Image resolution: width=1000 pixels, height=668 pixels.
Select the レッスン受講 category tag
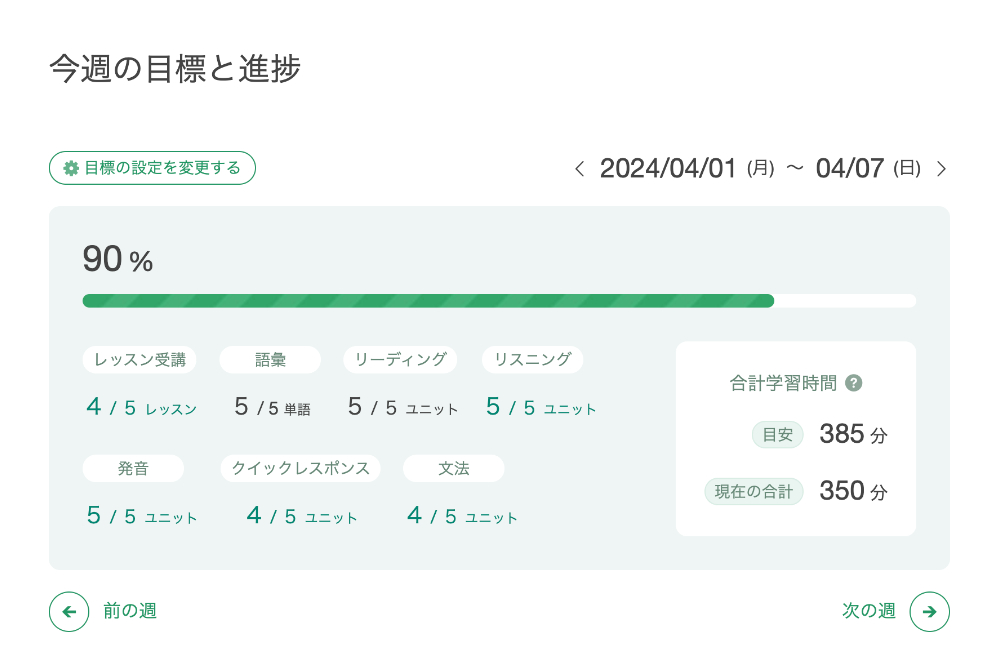click(139, 360)
